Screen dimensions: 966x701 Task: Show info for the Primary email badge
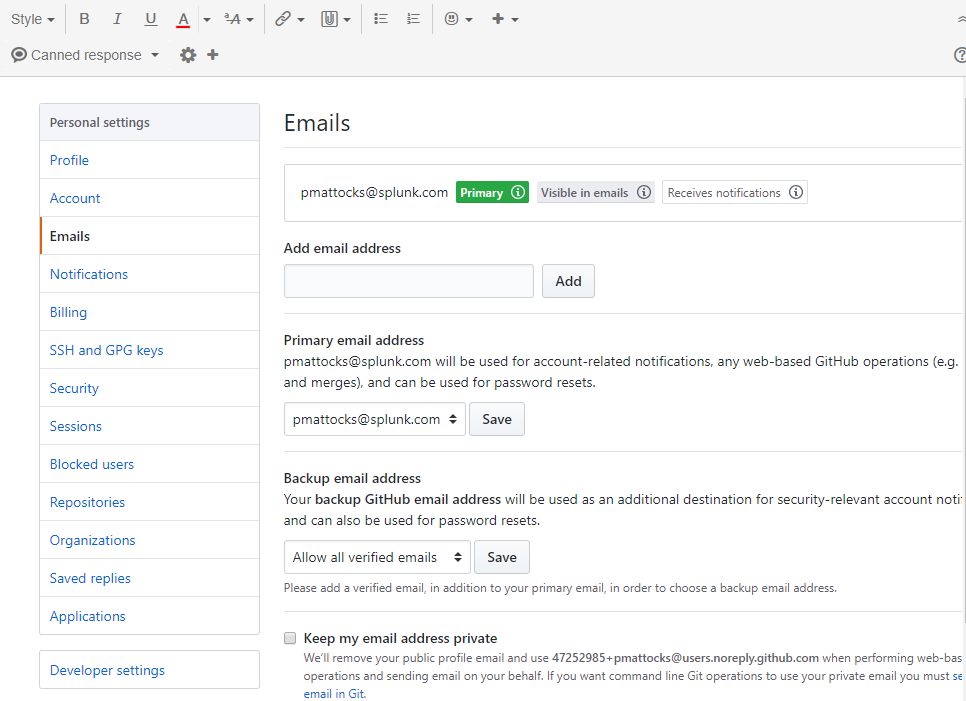click(x=518, y=192)
